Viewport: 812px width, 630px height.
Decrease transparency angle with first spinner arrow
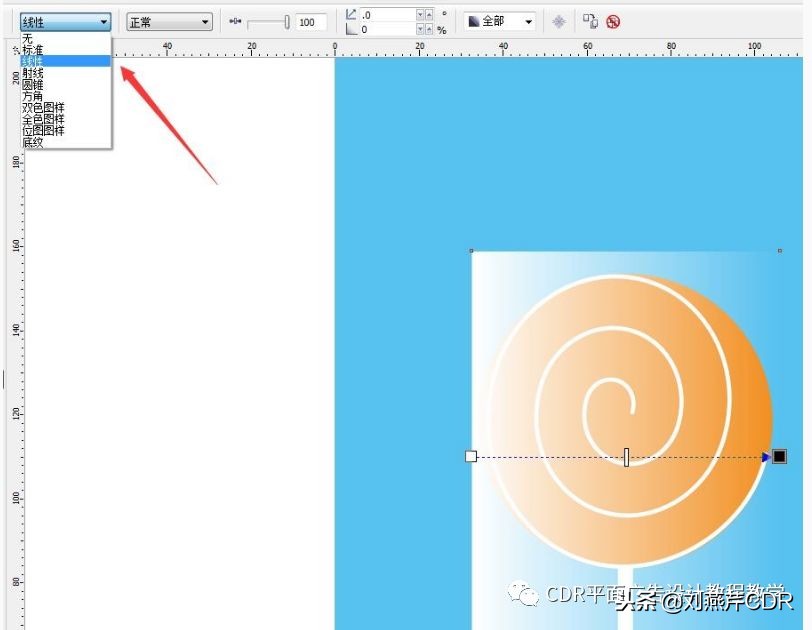420,15
